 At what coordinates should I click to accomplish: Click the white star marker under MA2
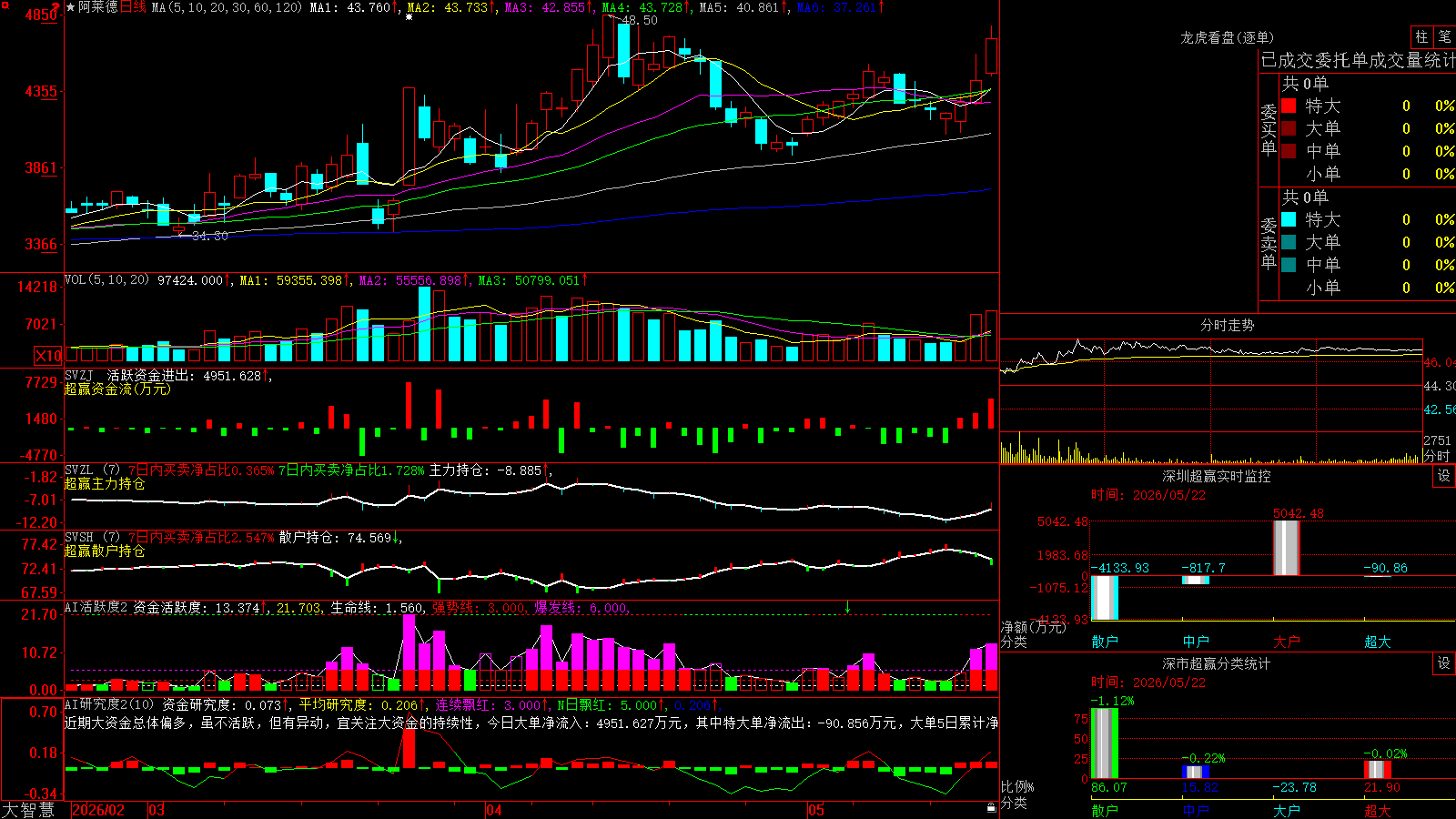409,17
